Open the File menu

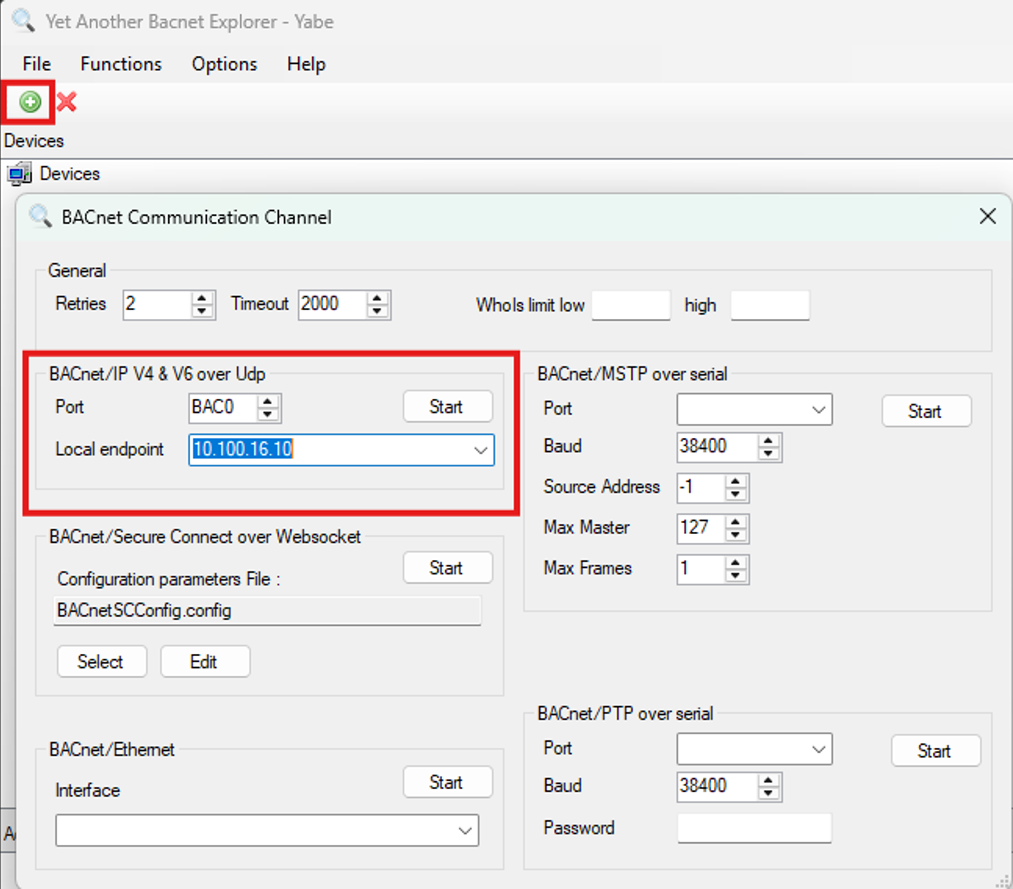click(x=36, y=64)
